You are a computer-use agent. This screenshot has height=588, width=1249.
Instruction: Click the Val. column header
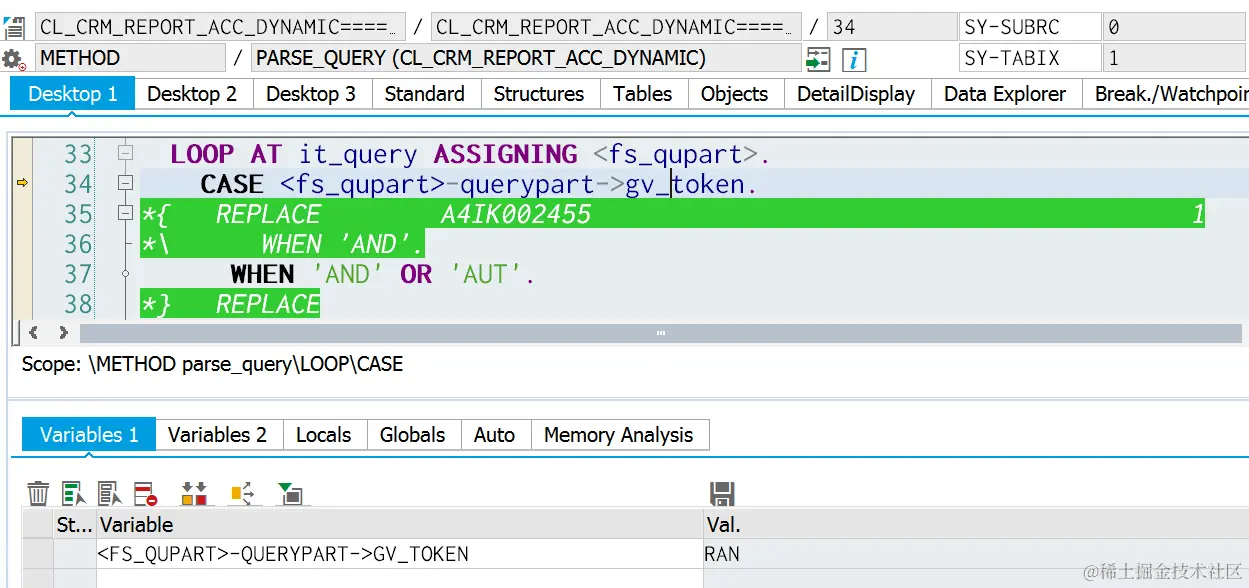[x=976, y=524]
